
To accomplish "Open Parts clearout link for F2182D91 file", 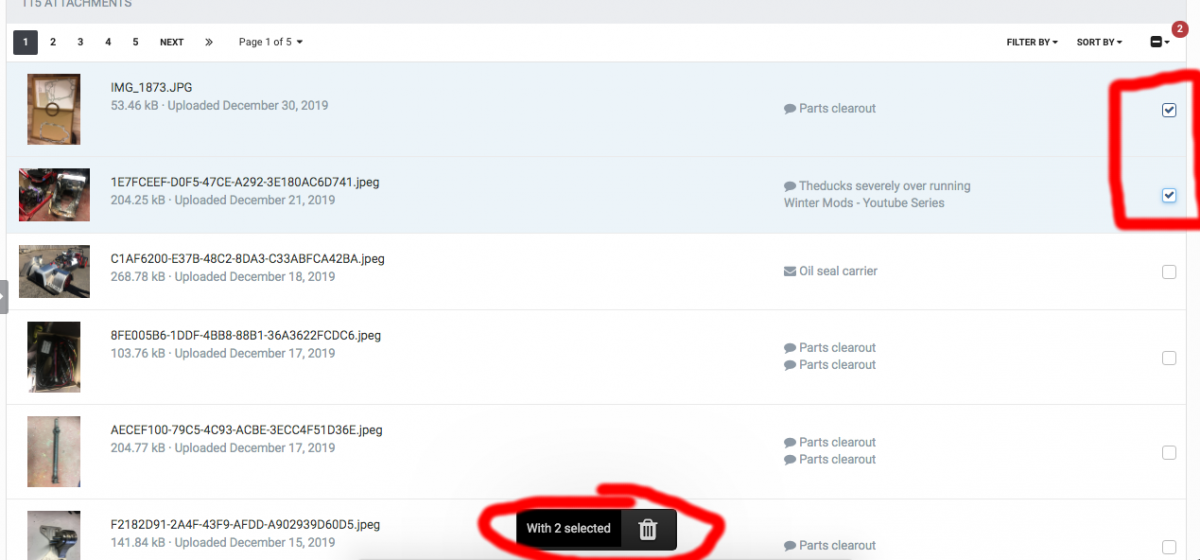I will pos(837,545).
